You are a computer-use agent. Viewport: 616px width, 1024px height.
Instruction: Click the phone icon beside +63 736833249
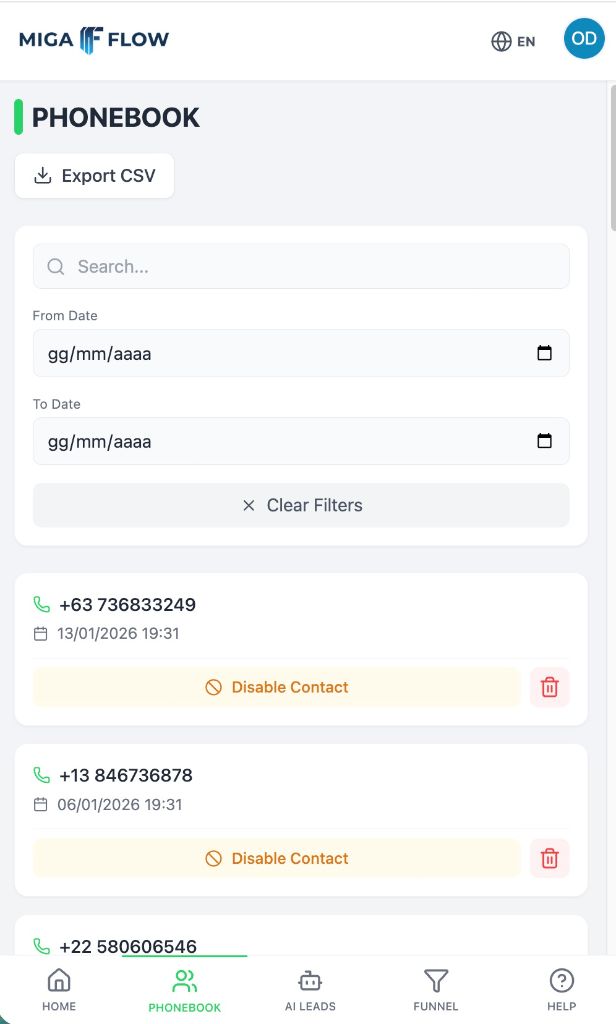click(x=41, y=604)
